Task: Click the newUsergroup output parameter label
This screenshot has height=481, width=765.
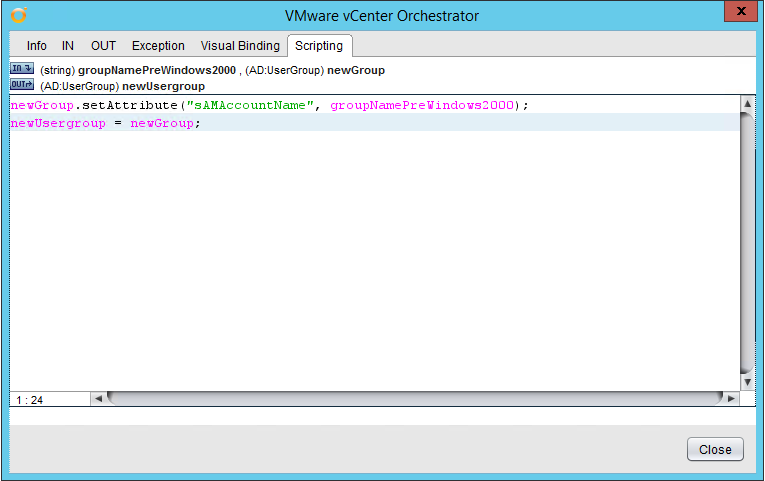Action: tap(163, 86)
